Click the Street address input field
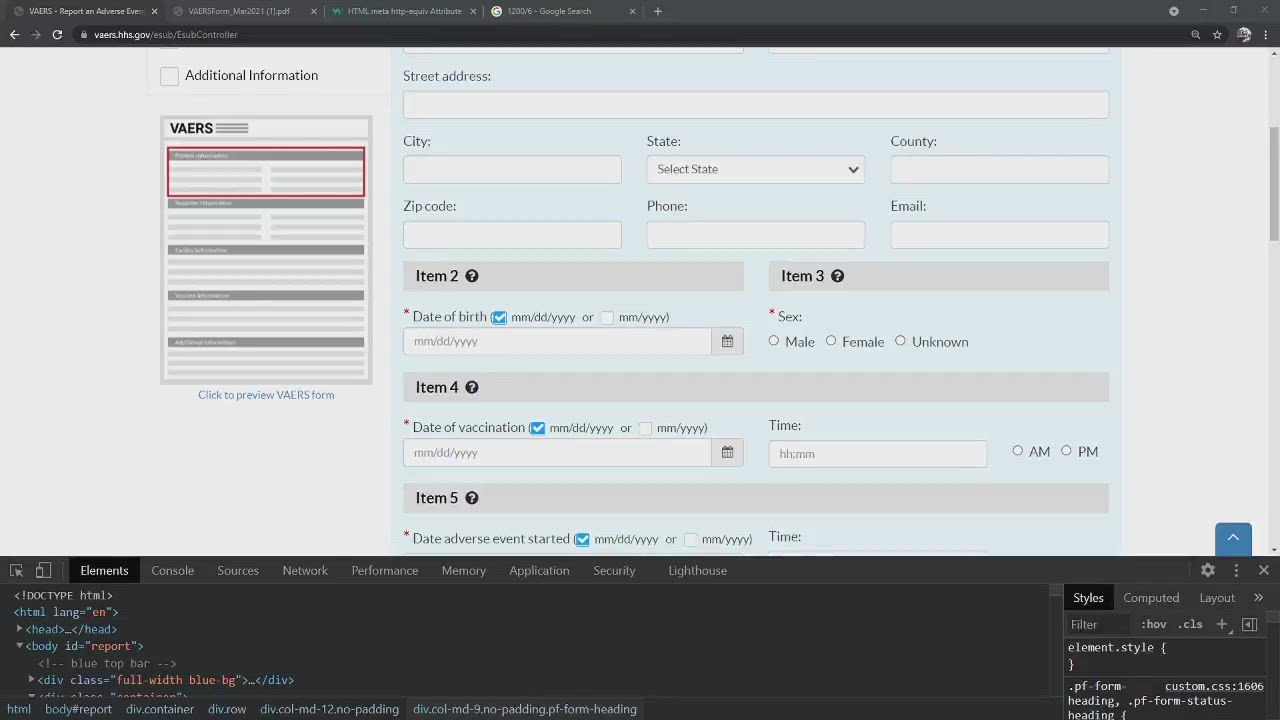The width and height of the screenshot is (1280, 720). coord(755,105)
